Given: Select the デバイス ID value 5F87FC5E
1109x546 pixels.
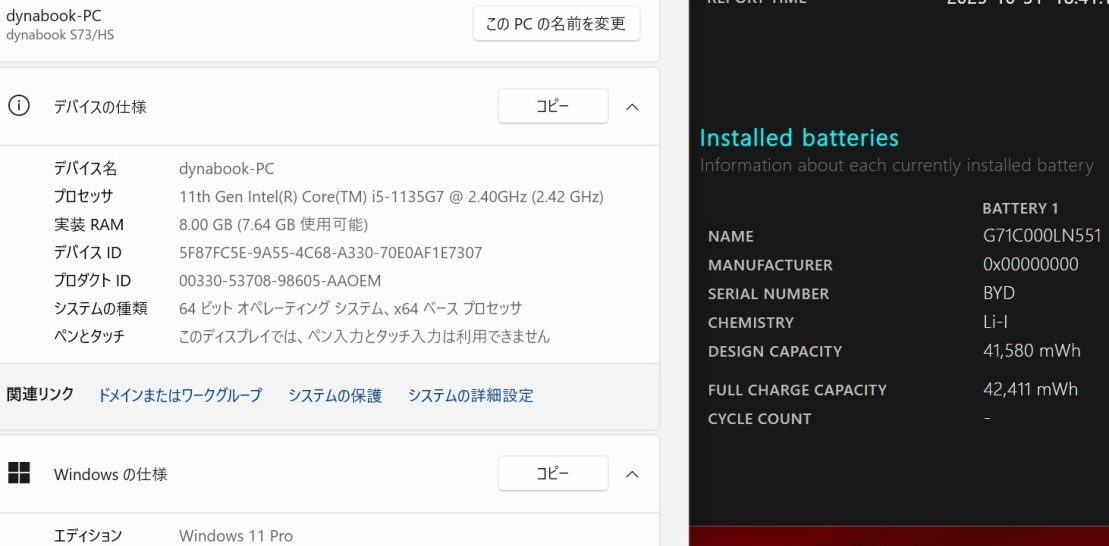Looking at the screenshot, I should [331, 252].
